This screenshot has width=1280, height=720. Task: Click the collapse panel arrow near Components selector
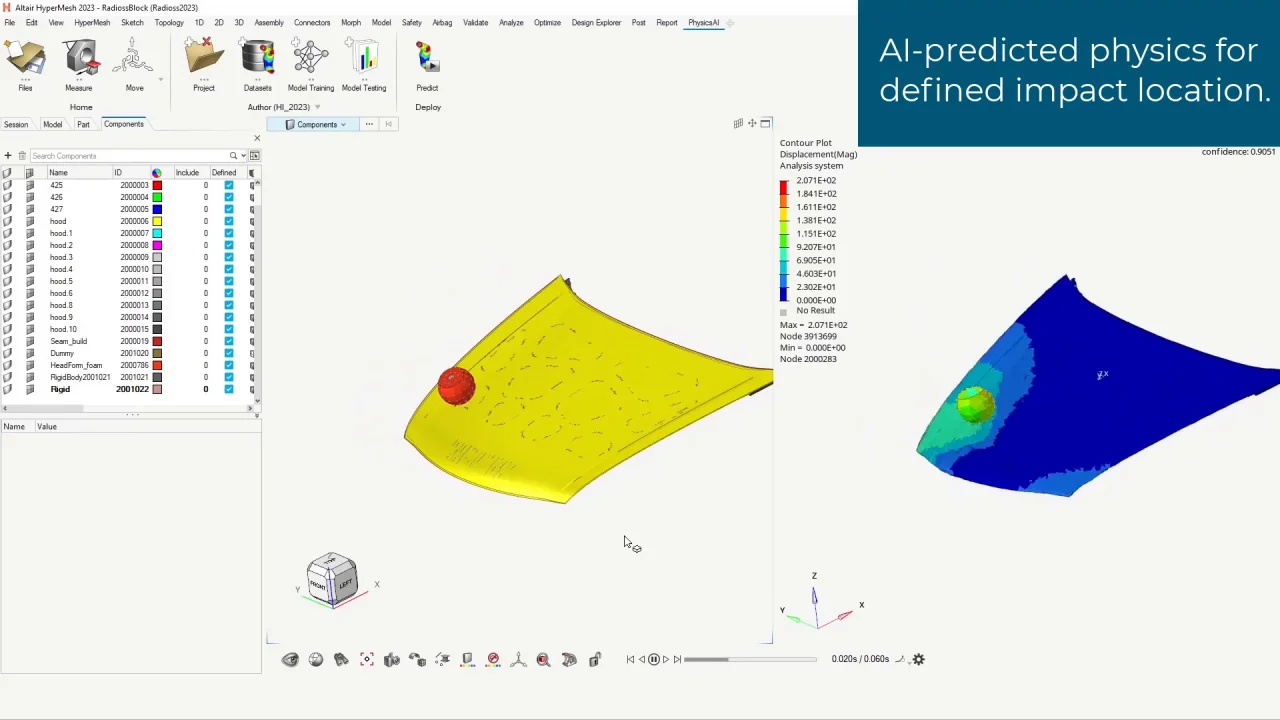(x=389, y=124)
